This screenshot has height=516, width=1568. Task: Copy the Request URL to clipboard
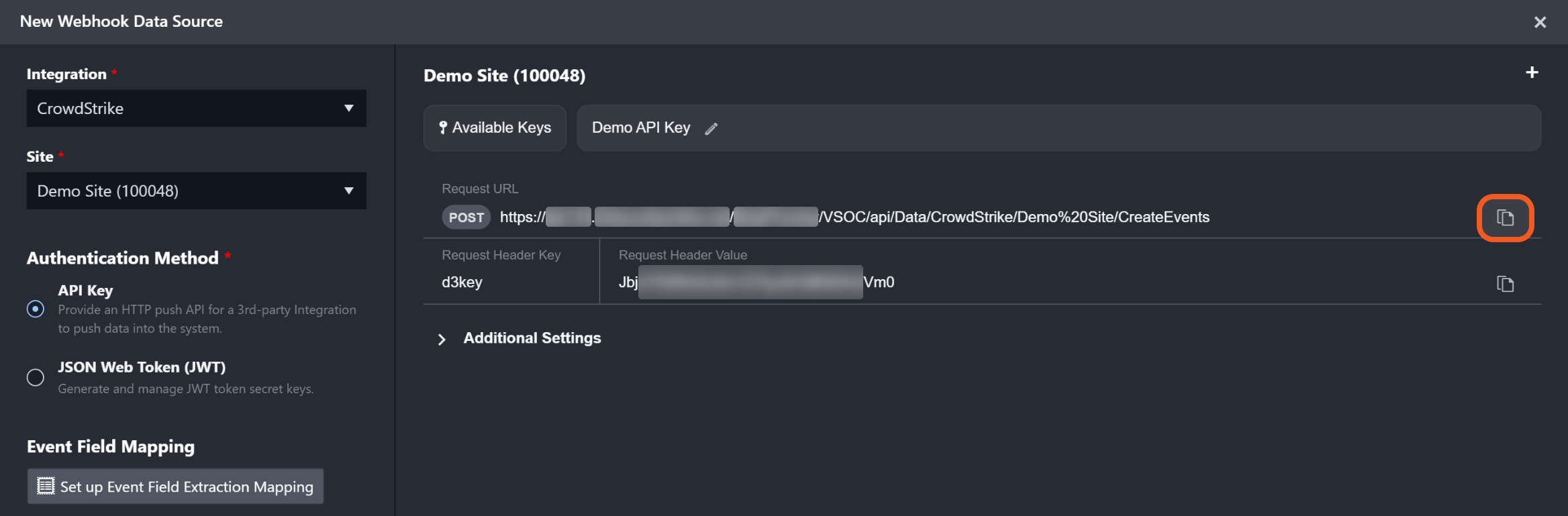pos(1505,217)
